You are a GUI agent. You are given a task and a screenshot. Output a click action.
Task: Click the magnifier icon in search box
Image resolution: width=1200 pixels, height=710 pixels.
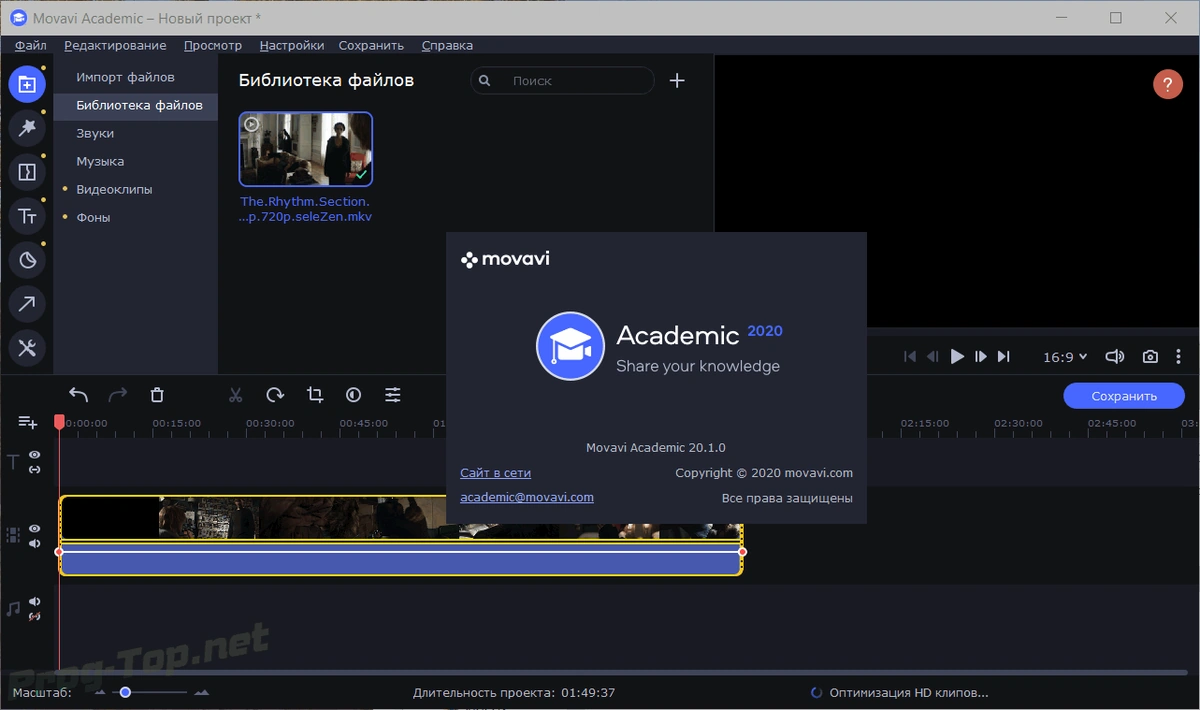point(485,81)
